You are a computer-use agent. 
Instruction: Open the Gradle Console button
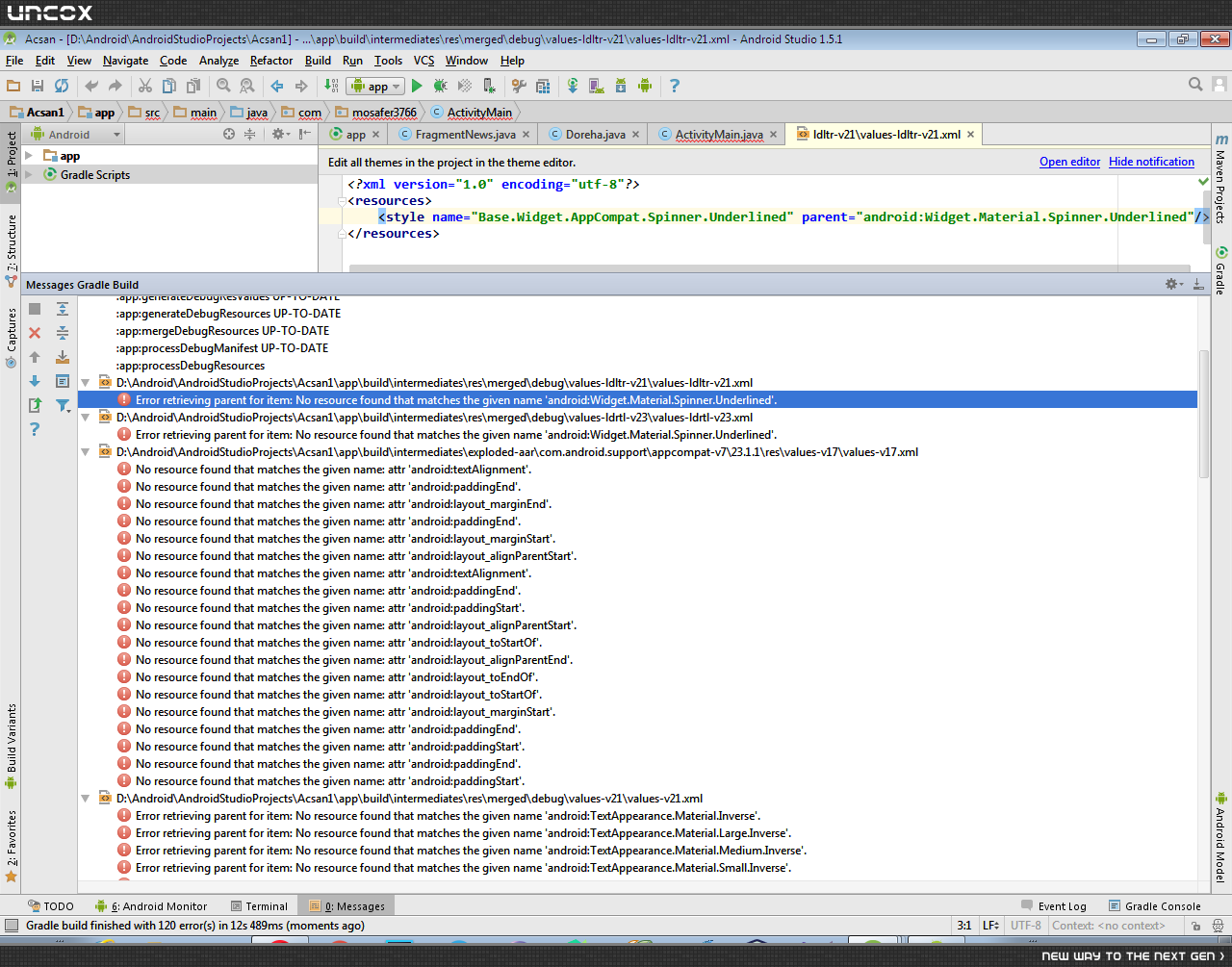[1154, 906]
